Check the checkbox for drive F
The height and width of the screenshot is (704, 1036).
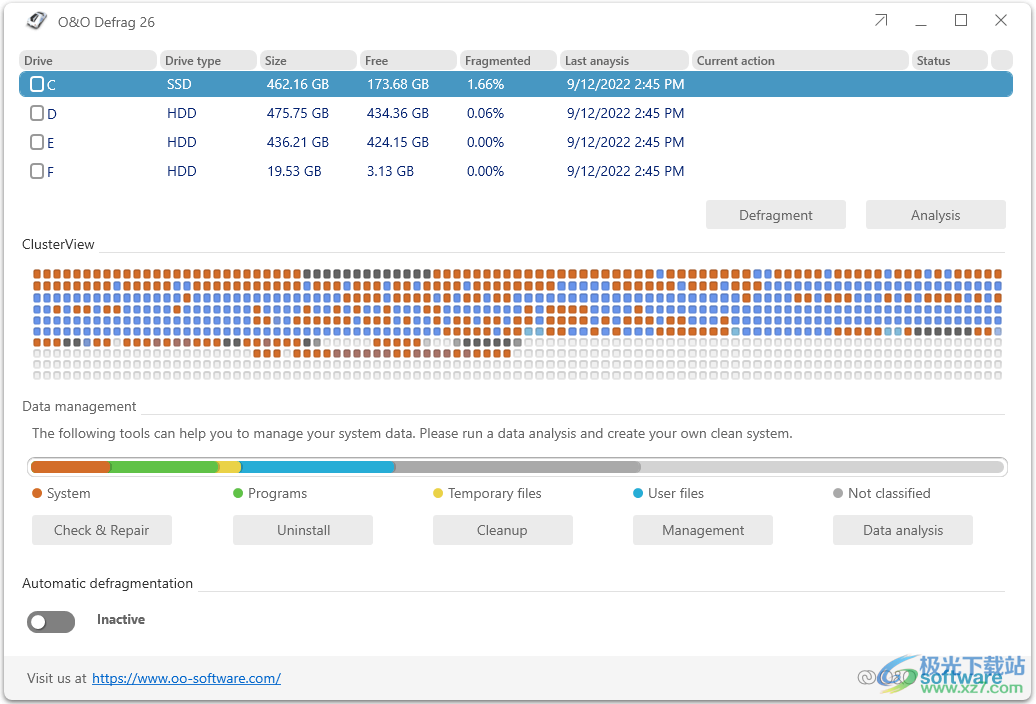(x=37, y=171)
